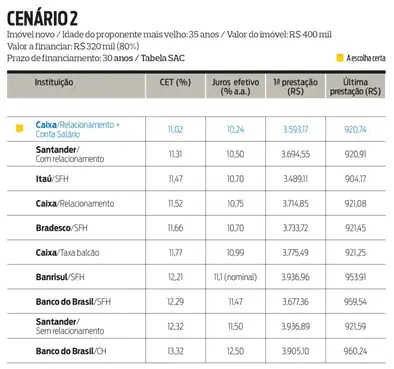
Task: Click Santander Sem relacionamento row label
Action: click(70, 326)
